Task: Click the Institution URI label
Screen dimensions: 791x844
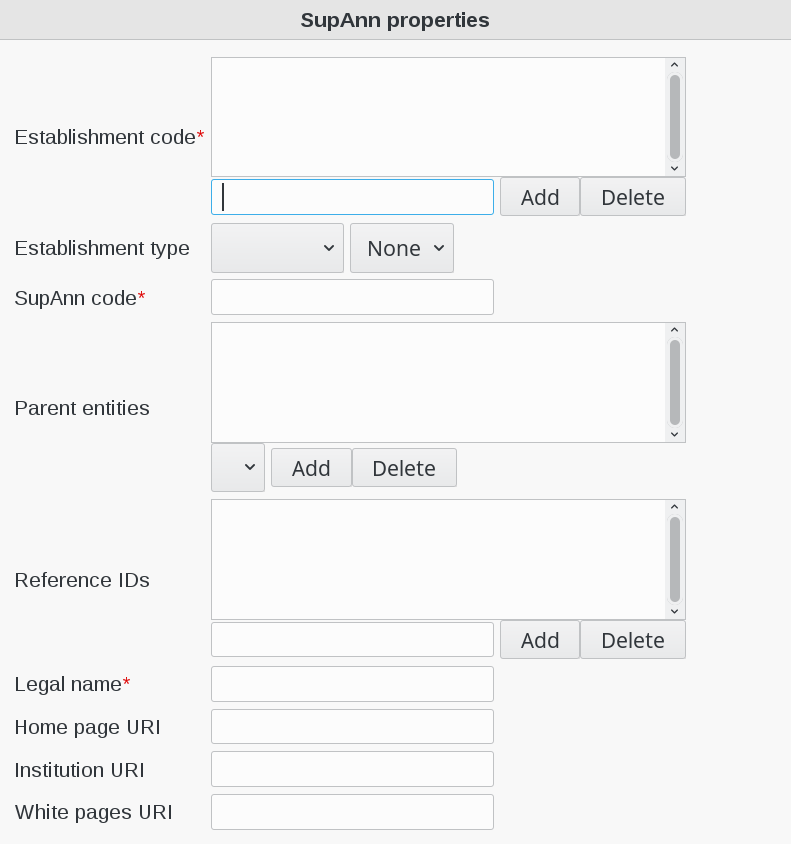Action: 79,770
